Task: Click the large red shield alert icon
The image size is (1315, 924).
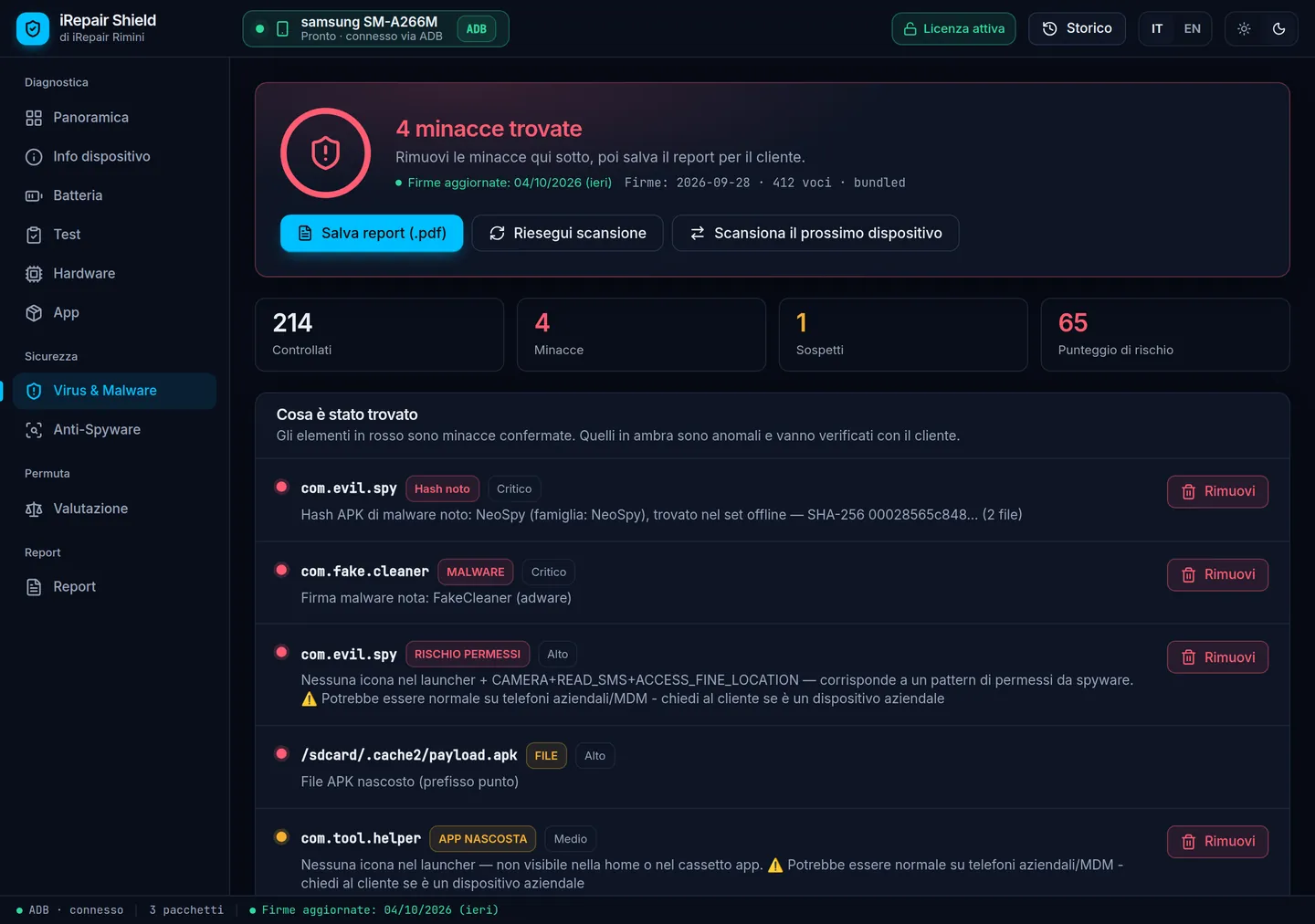Action: 325,152
